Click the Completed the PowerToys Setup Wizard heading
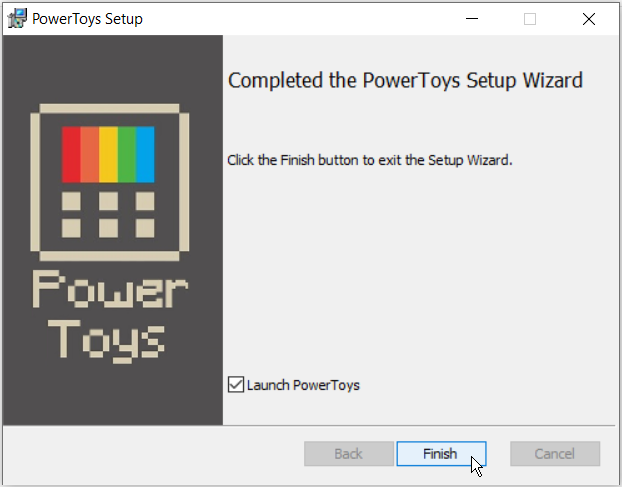Screen dimensions: 622x487 (405, 81)
